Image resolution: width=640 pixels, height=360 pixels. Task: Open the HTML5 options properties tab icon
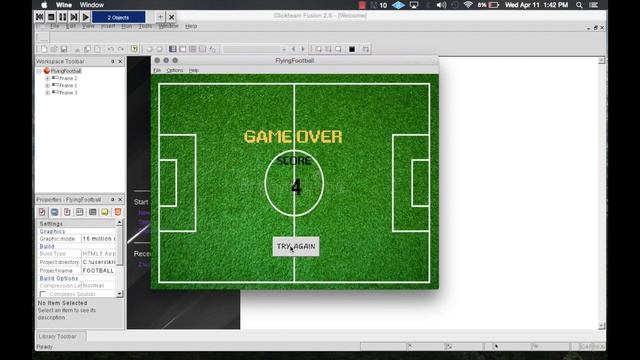coord(118,212)
